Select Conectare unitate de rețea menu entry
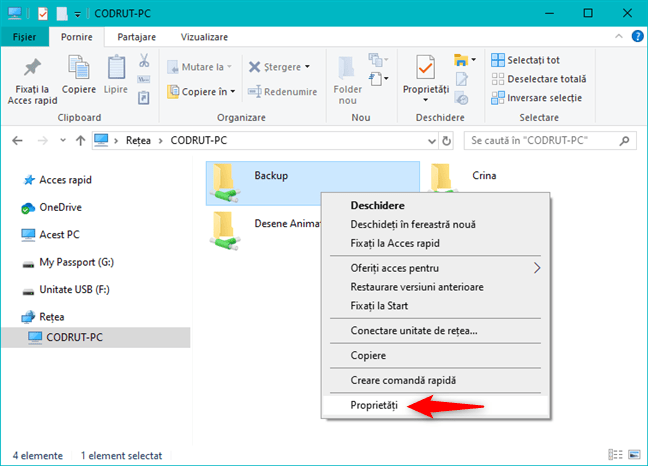 tap(414, 330)
